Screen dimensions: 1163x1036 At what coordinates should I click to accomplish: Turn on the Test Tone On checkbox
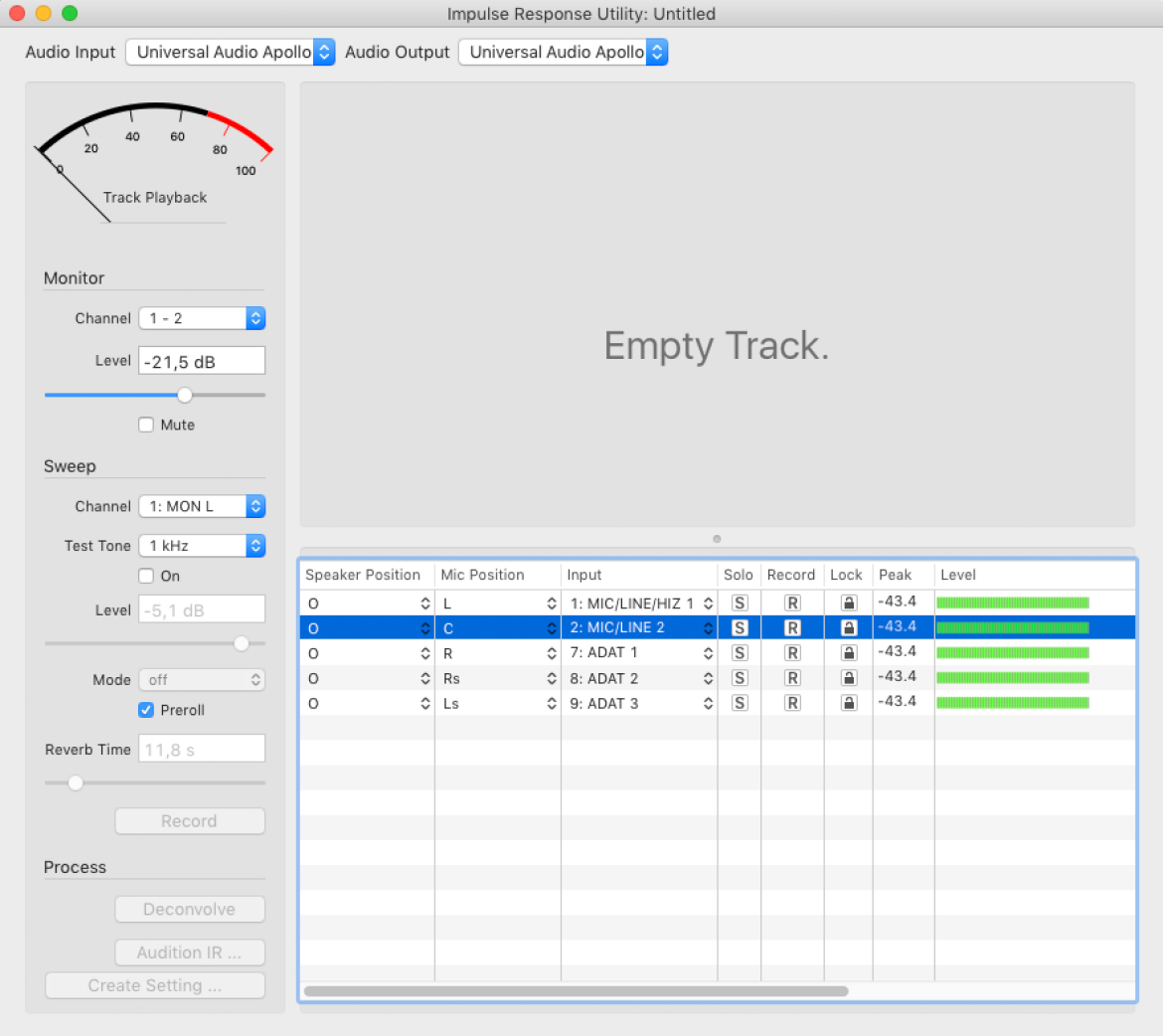coord(146,576)
